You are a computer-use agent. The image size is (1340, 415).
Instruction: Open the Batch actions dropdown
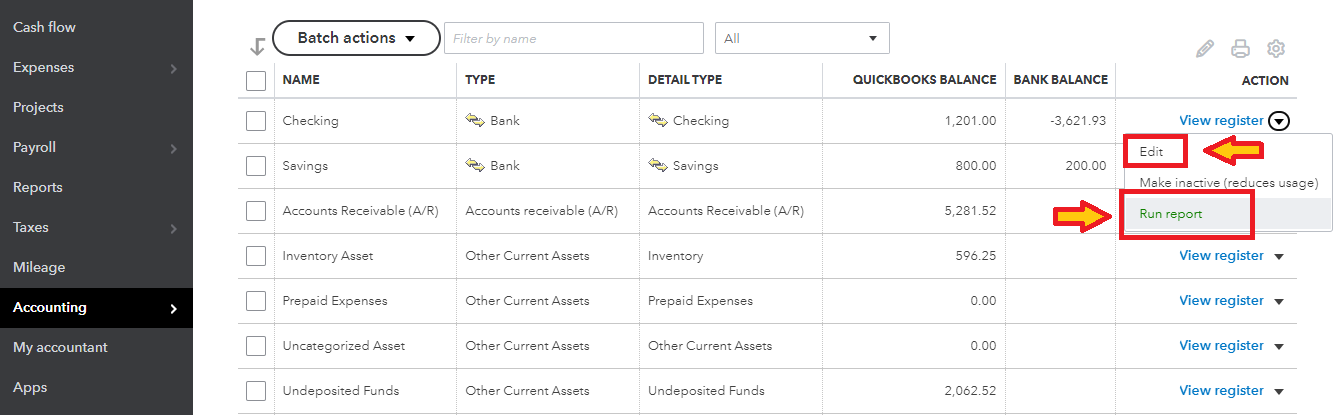pos(356,38)
